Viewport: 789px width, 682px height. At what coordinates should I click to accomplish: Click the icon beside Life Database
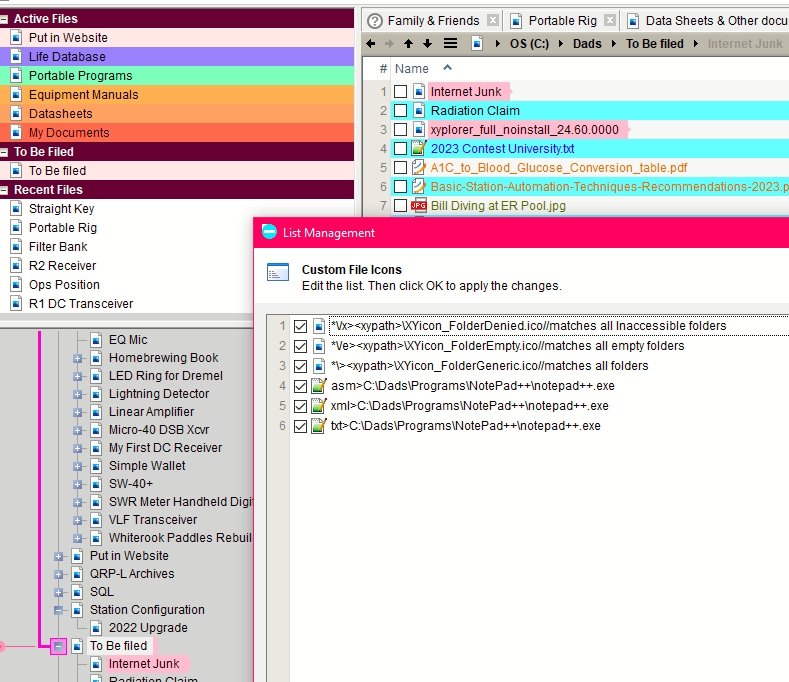[17, 56]
